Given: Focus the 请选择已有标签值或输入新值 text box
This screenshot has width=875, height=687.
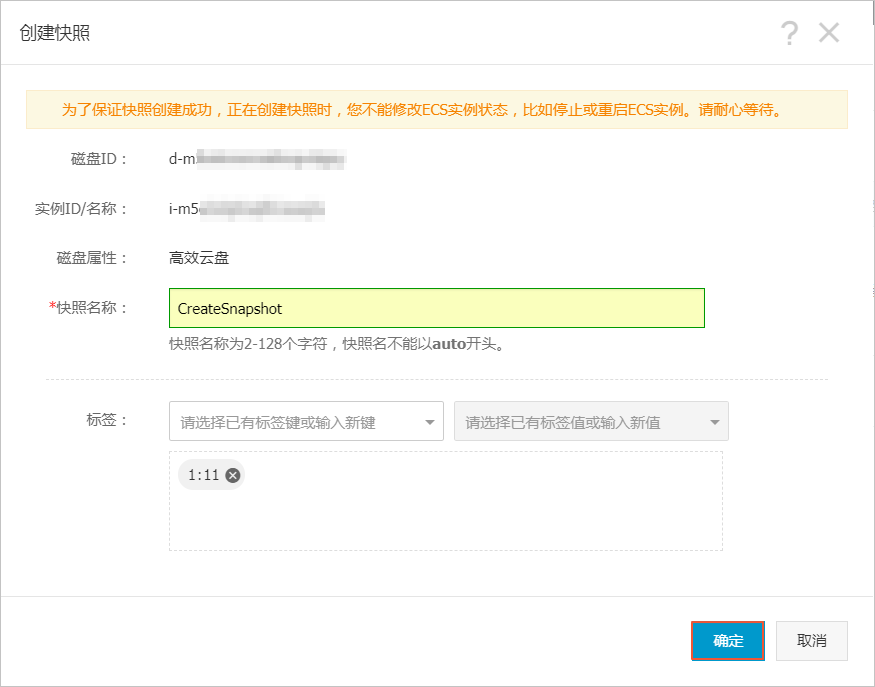Looking at the screenshot, I should click(580, 422).
